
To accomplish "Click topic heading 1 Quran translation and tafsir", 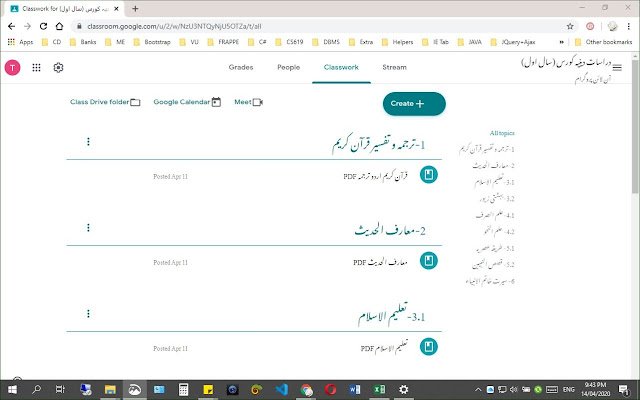I will coord(378,143).
